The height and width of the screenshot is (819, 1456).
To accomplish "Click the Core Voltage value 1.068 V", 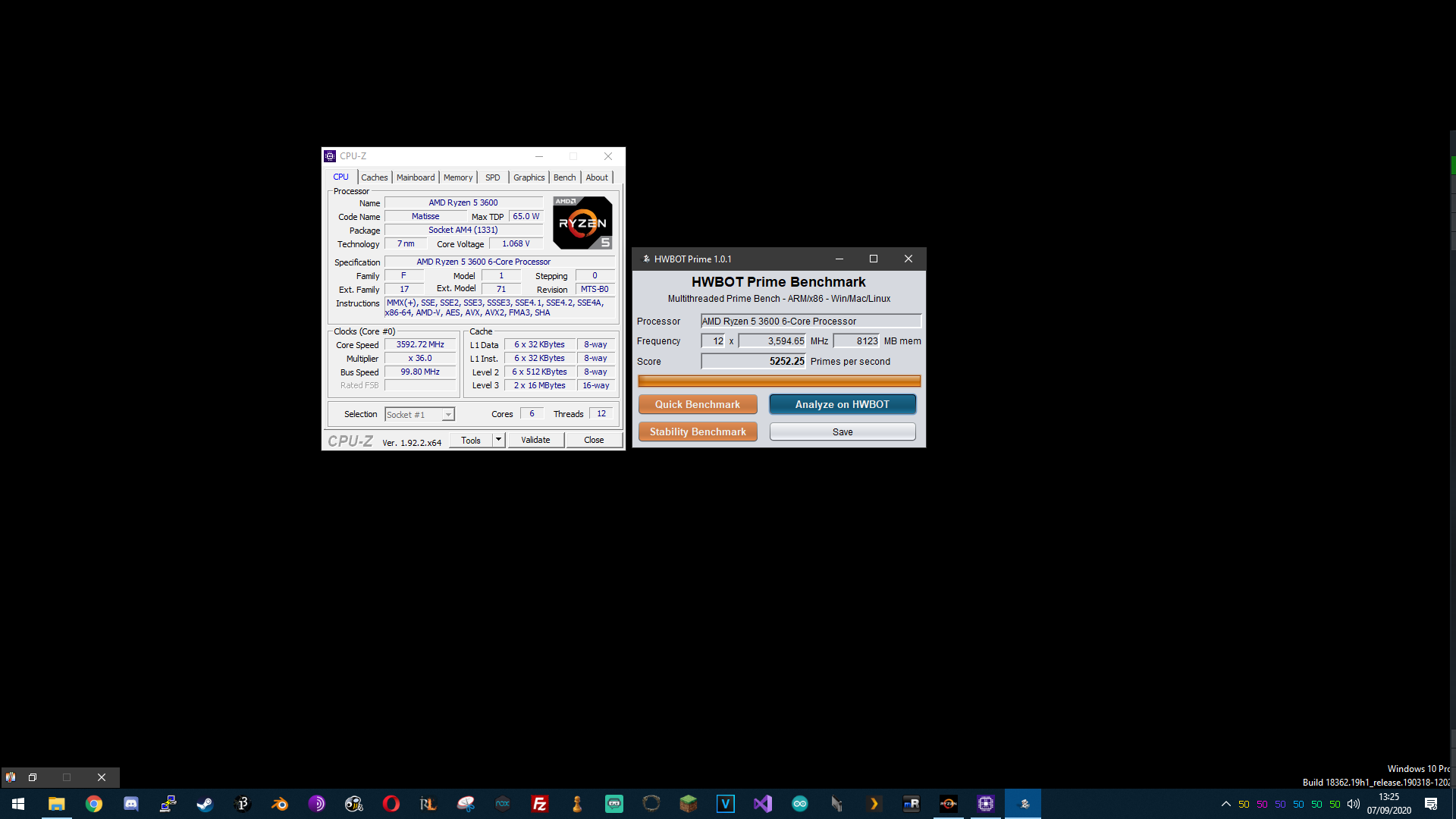I will (x=516, y=243).
